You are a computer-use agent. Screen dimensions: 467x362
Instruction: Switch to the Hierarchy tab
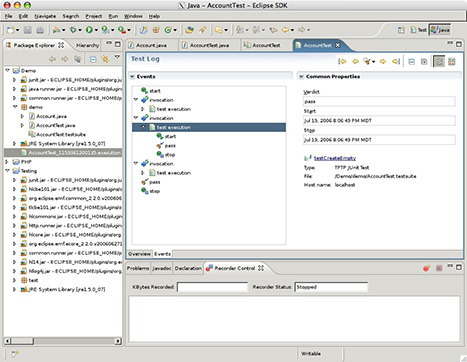click(87, 45)
